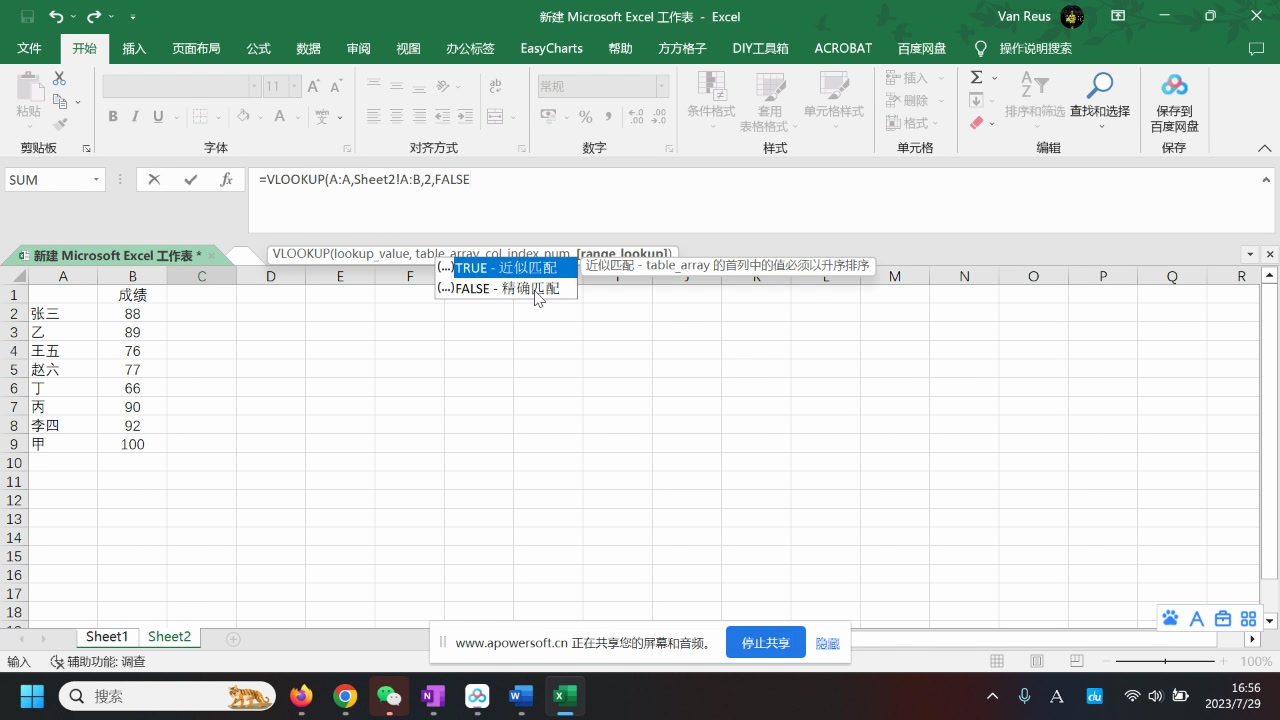1280x720 pixels.
Task: Confirm formula with checkmark icon
Action: coord(190,180)
